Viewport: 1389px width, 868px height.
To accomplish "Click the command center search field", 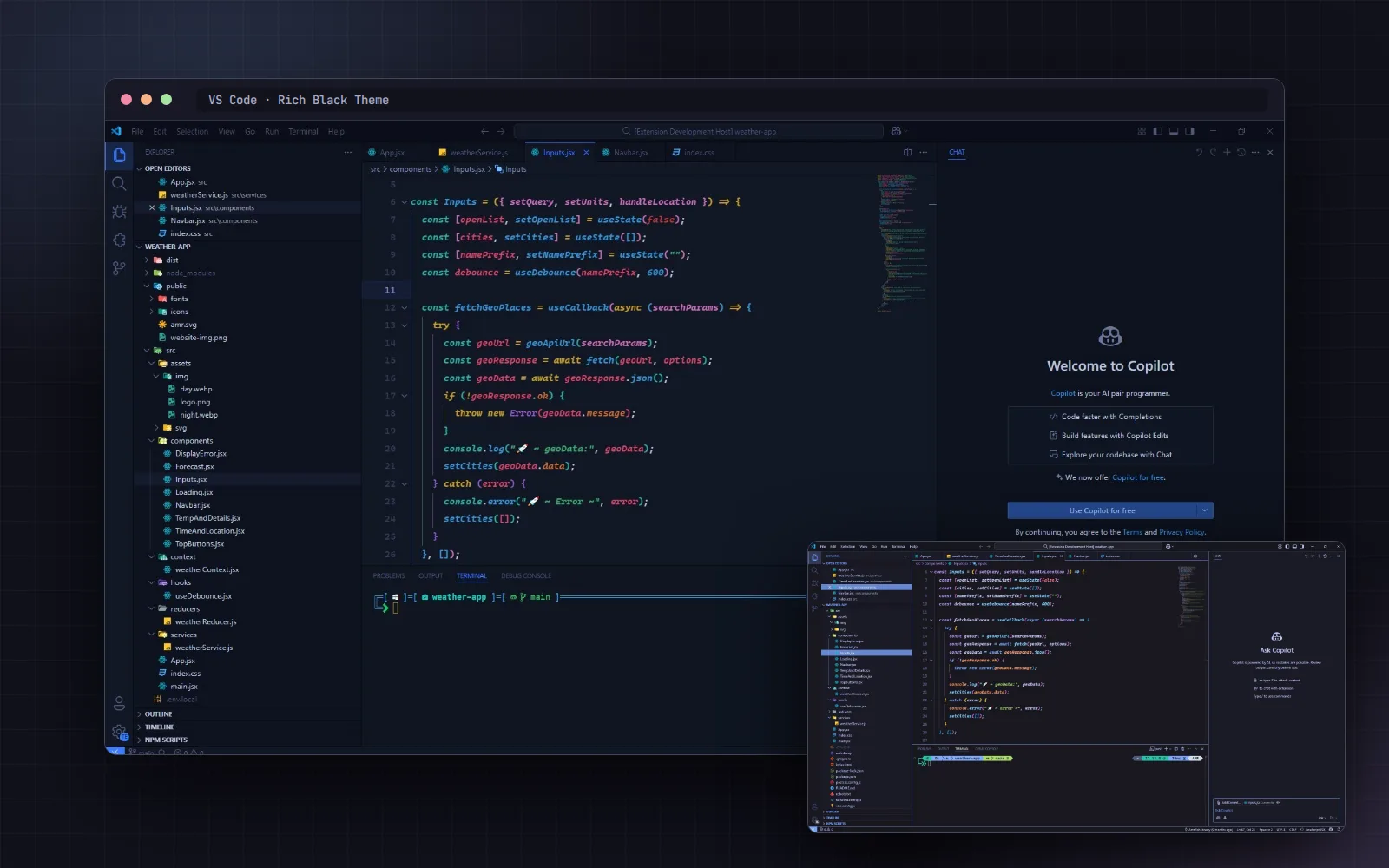I will (699, 132).
